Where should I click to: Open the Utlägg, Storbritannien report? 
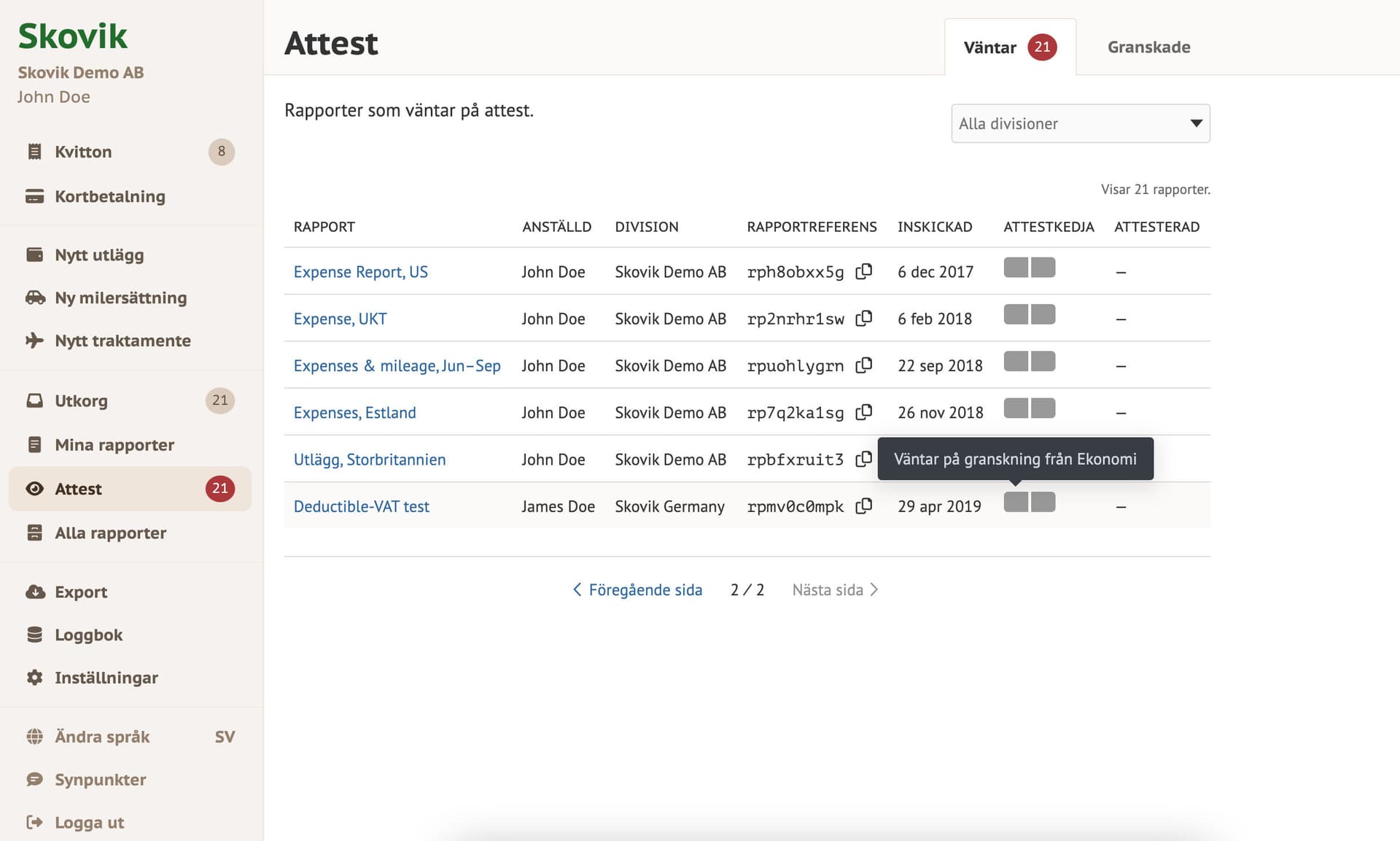[369, 460]
